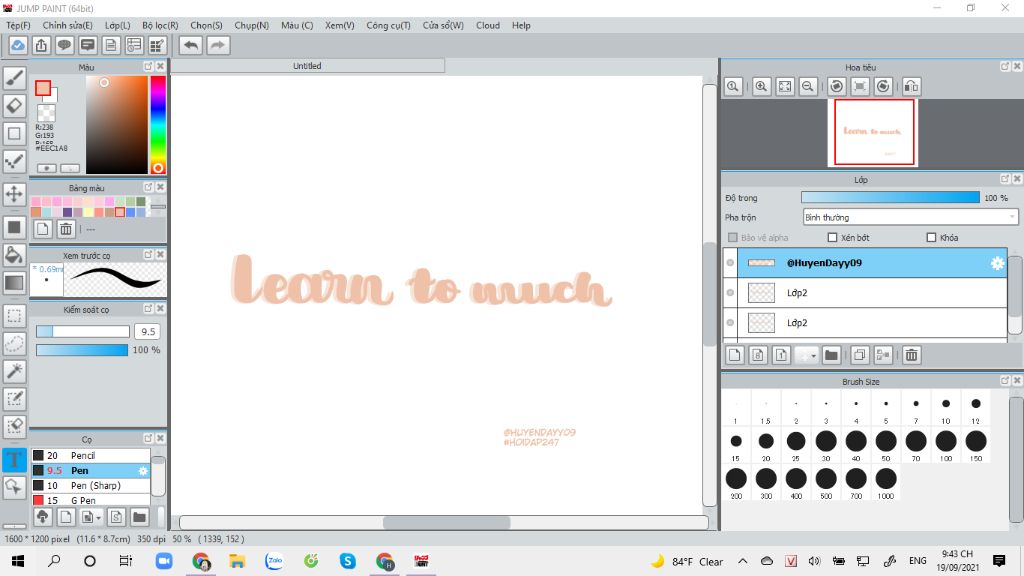
Task: Select the Pencil brush in Cọ list
Action: (91, 455)
